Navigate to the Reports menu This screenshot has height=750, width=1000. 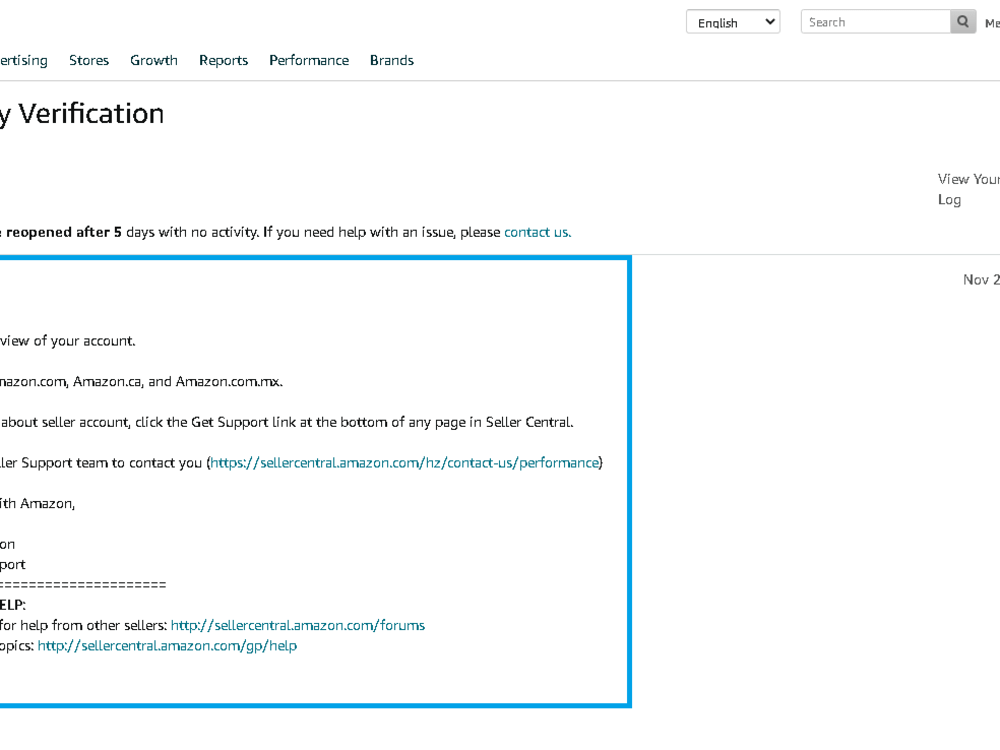pos(223,60)
